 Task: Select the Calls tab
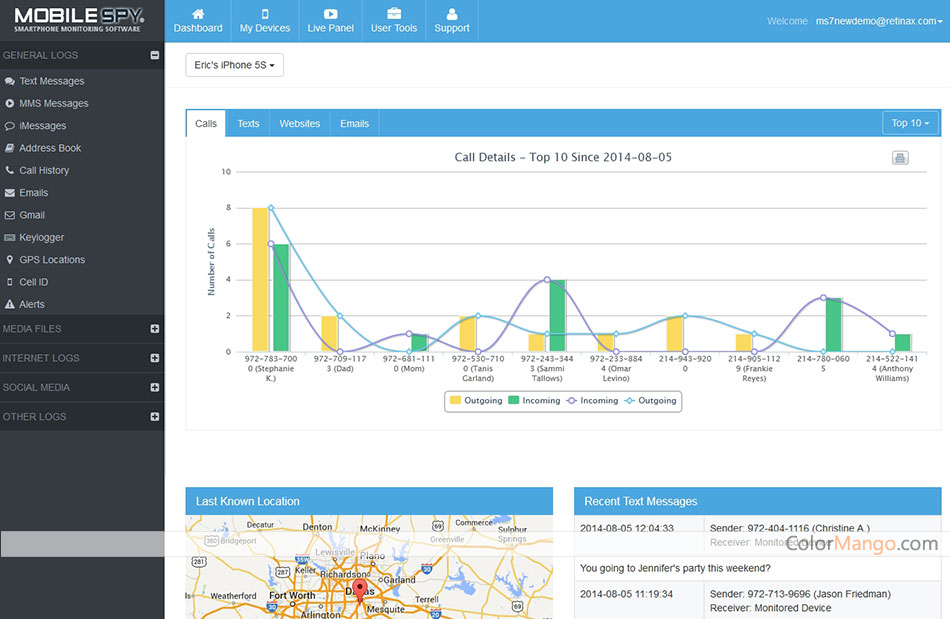(x=206, y=124)
